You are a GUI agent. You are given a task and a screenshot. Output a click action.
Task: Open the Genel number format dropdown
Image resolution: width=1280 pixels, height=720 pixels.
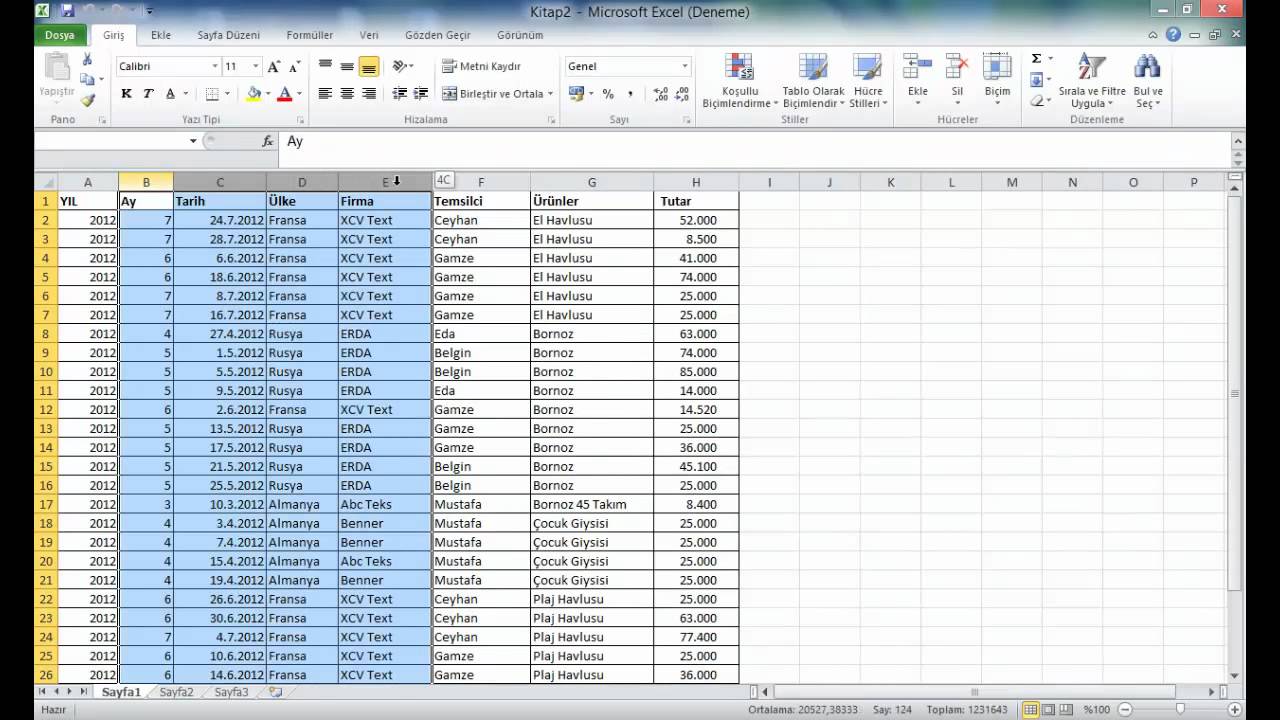pos(685,66)
